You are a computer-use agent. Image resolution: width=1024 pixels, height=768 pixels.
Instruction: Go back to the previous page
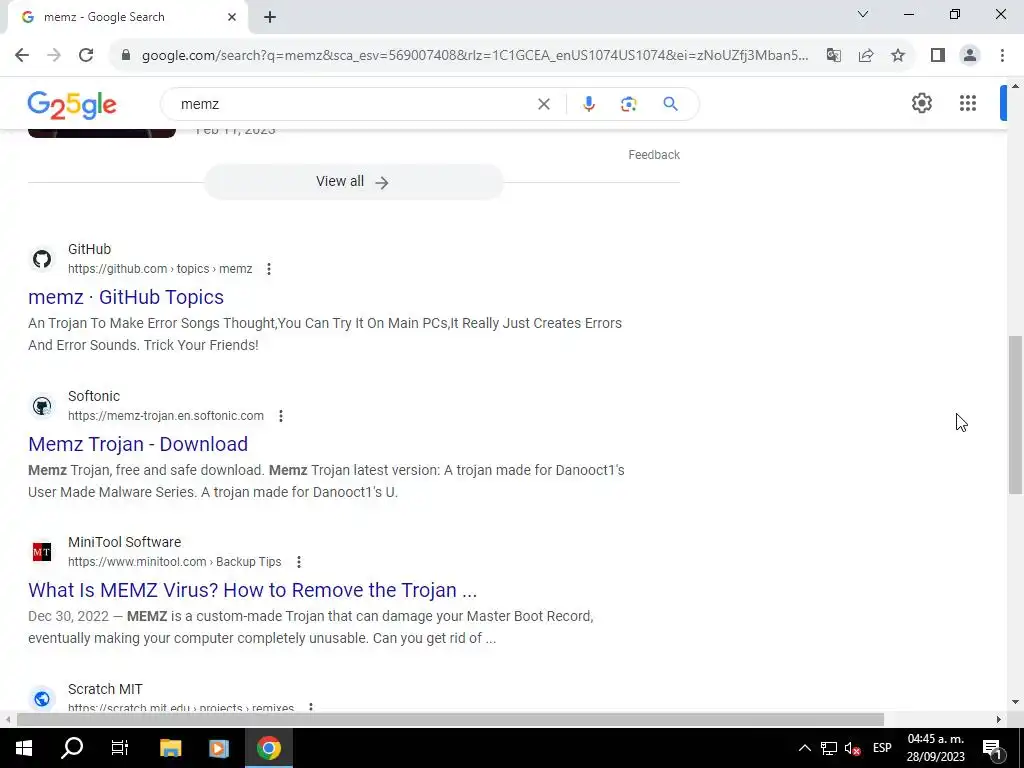point(22,55)
